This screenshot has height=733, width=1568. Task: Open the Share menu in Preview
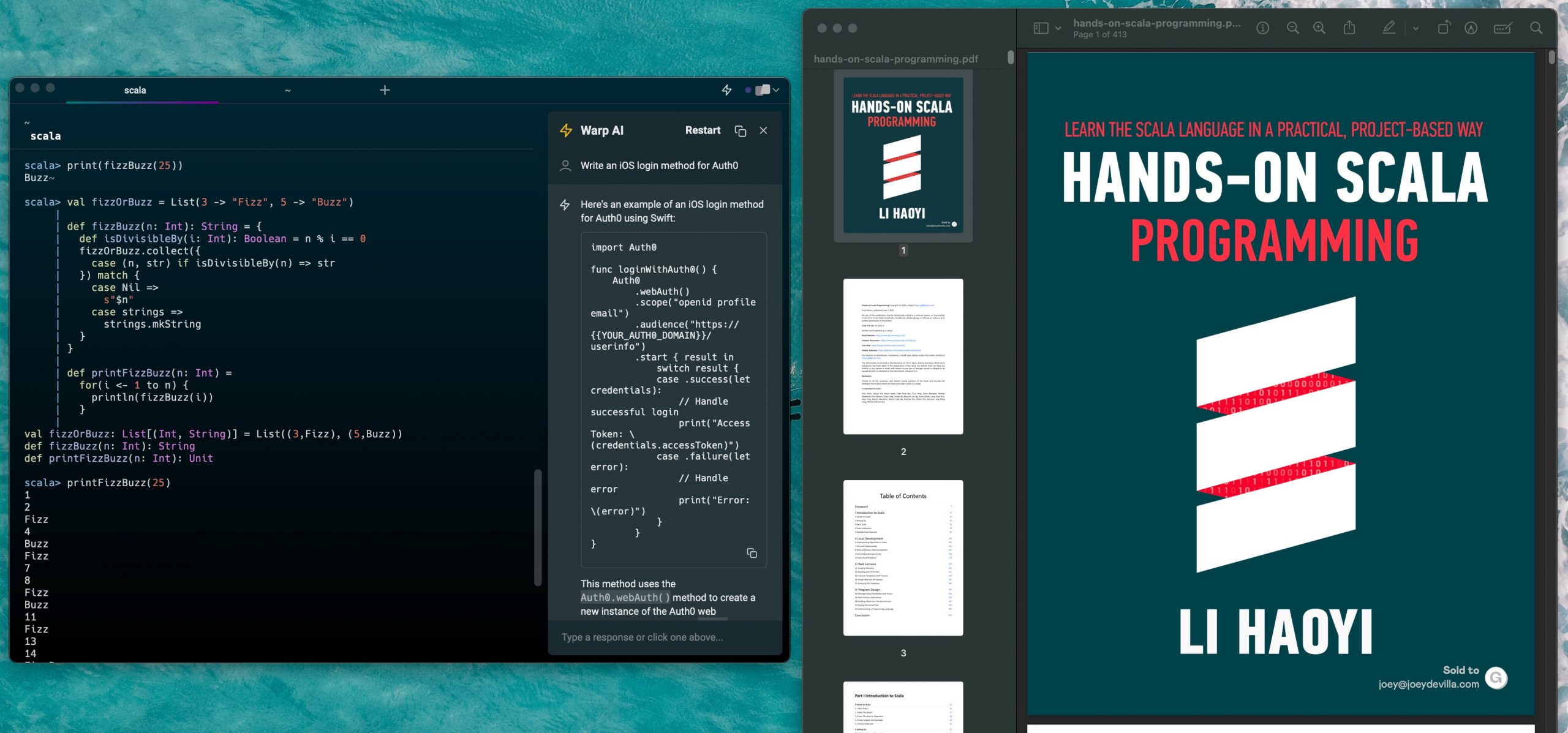[x=1349, y=28]
